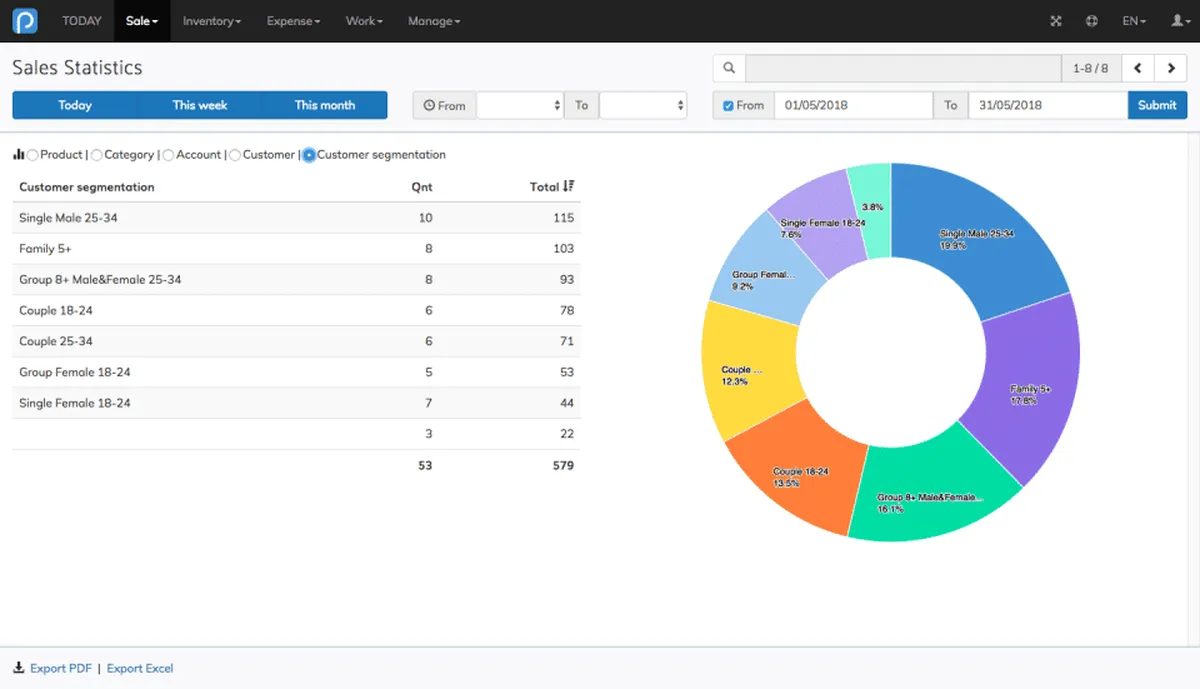Select the Product radio button
Screen dimensions: 1200x689
[33, 155]
